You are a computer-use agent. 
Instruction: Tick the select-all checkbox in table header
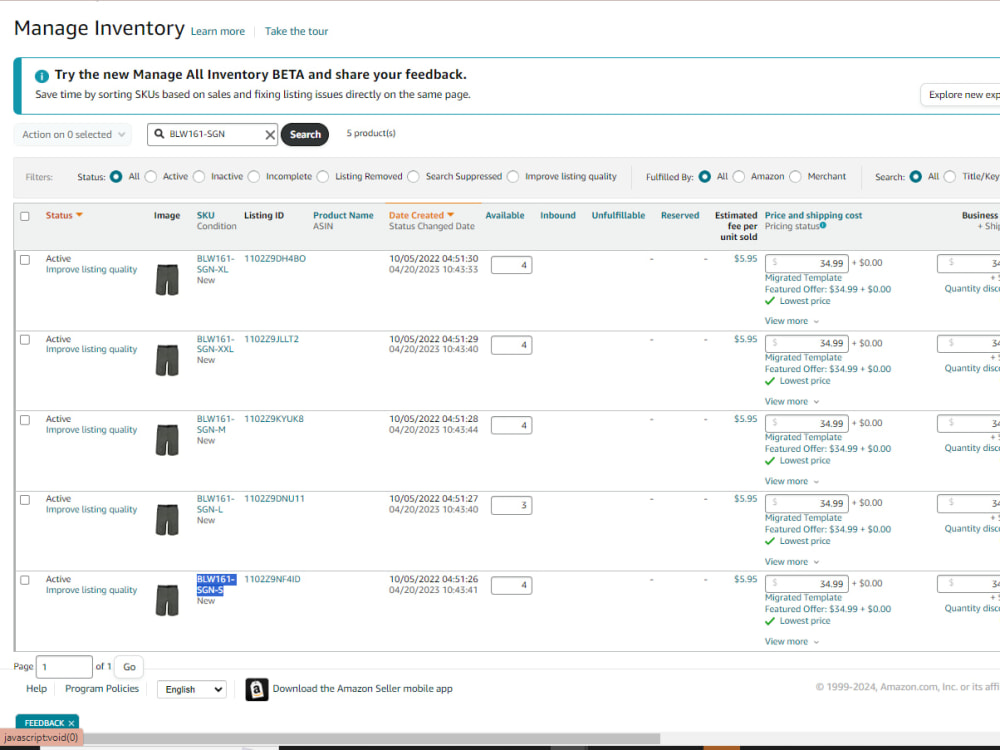tap(25, 216)
